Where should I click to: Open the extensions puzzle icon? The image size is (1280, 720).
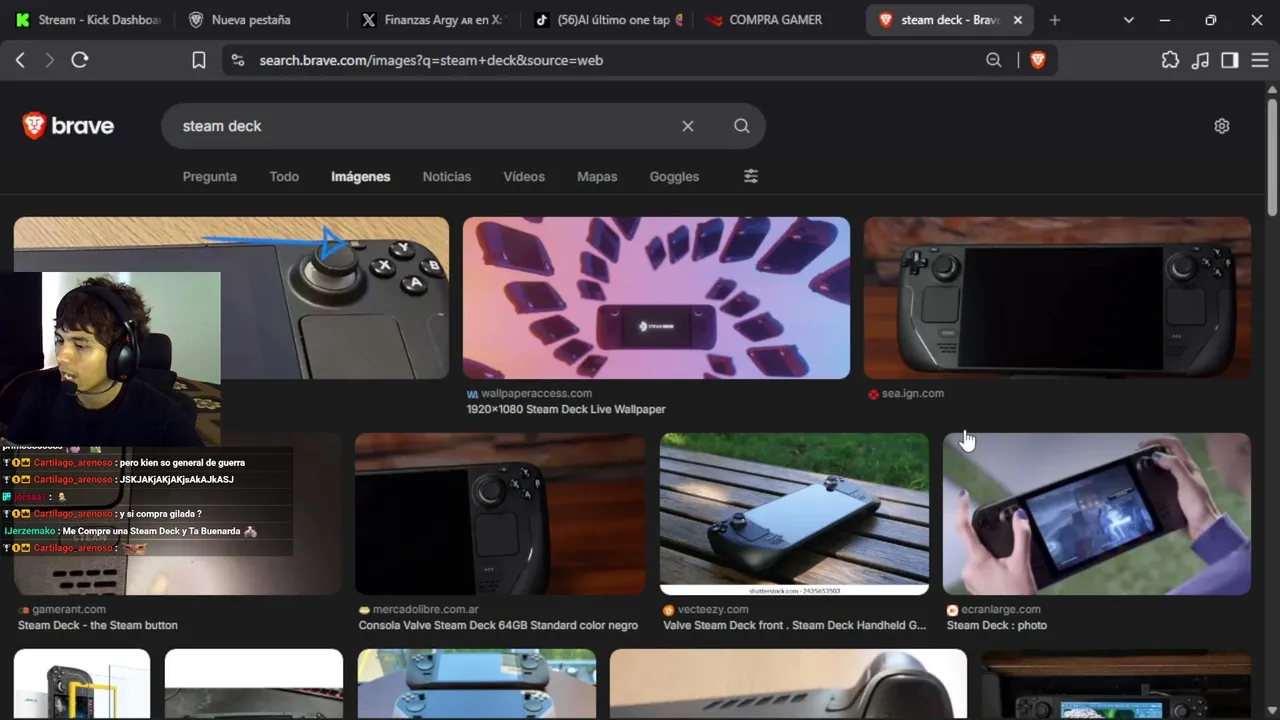point(1170,60)
